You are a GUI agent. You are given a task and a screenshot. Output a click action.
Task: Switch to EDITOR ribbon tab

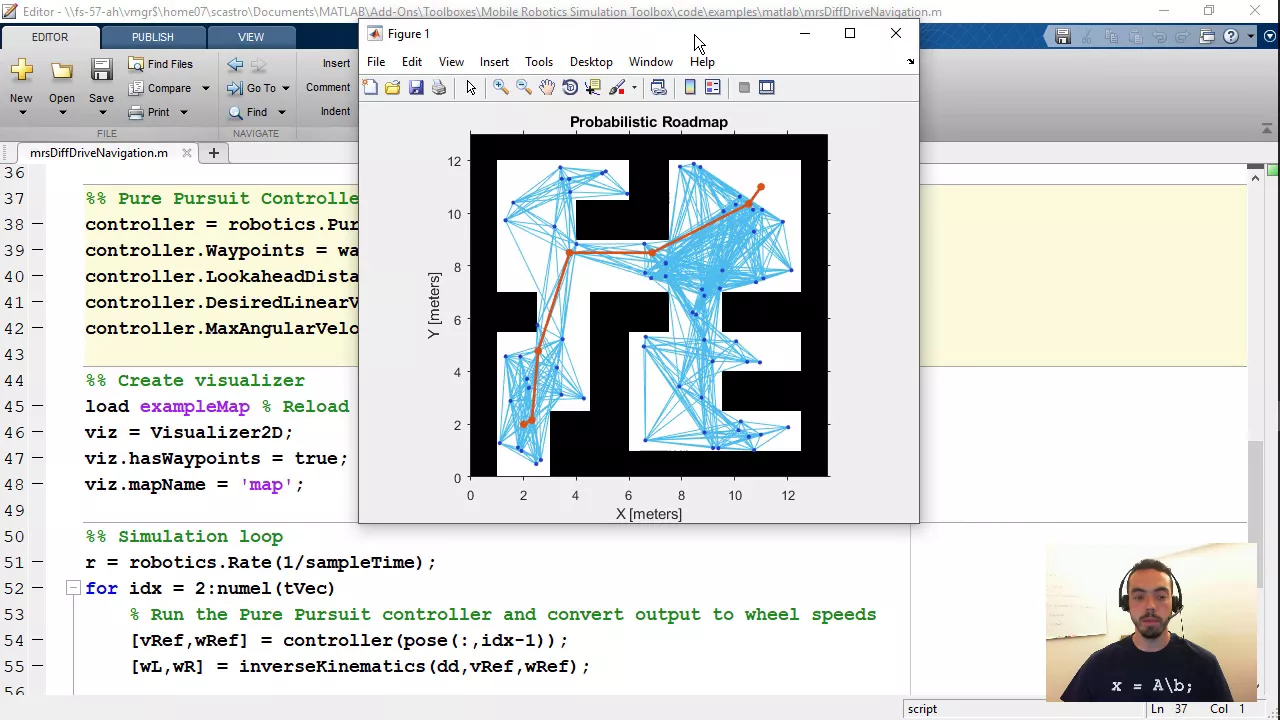(x=50, y=37)
